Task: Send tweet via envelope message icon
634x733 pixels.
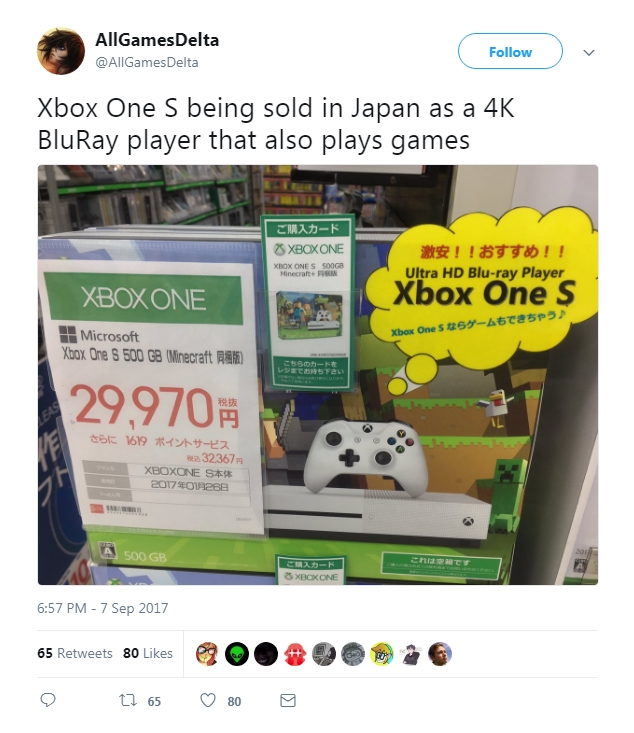Action: tap(288, 700)
